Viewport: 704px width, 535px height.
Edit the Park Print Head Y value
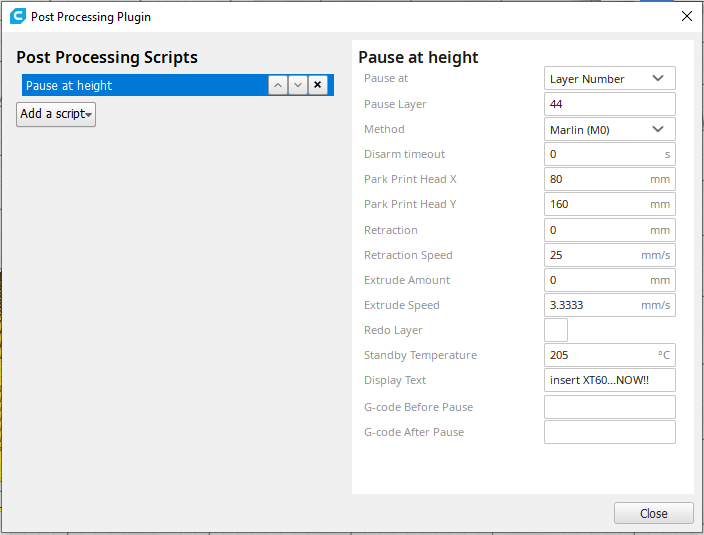point(610,204)
